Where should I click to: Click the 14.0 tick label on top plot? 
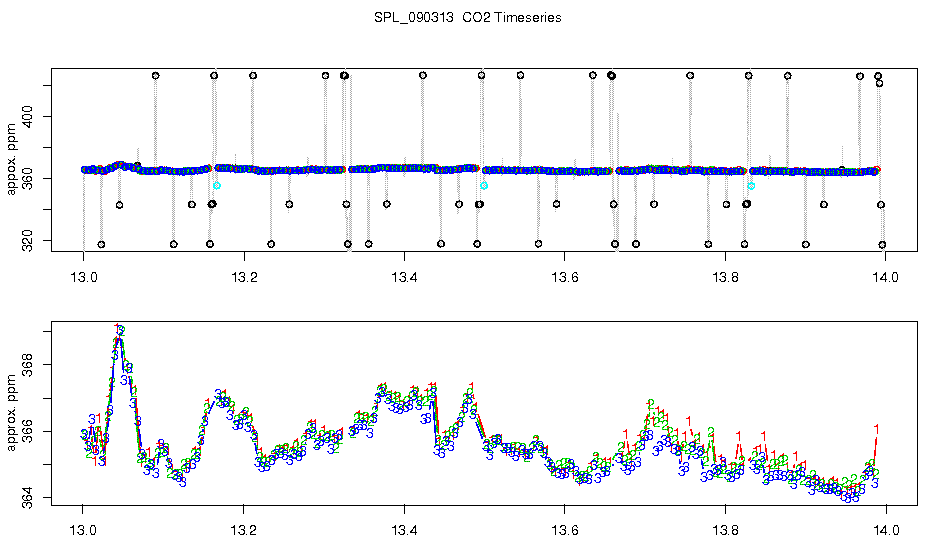pos(885,277)
